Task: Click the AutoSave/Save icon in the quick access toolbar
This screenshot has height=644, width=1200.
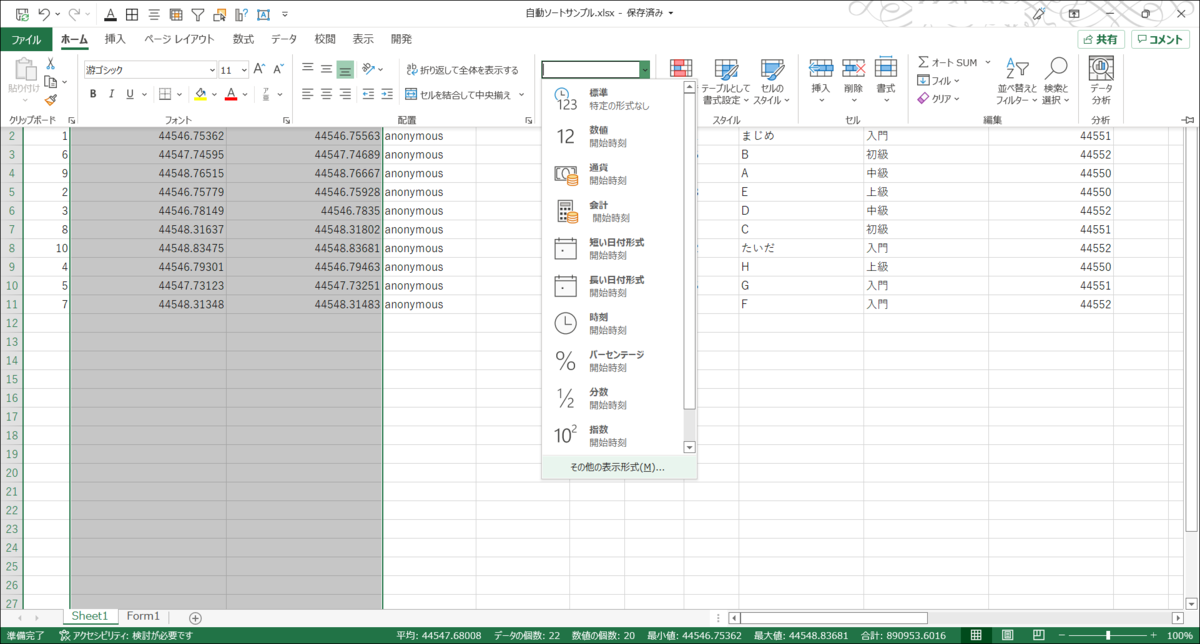Action: pyautogui.click(x=22, y=14)
